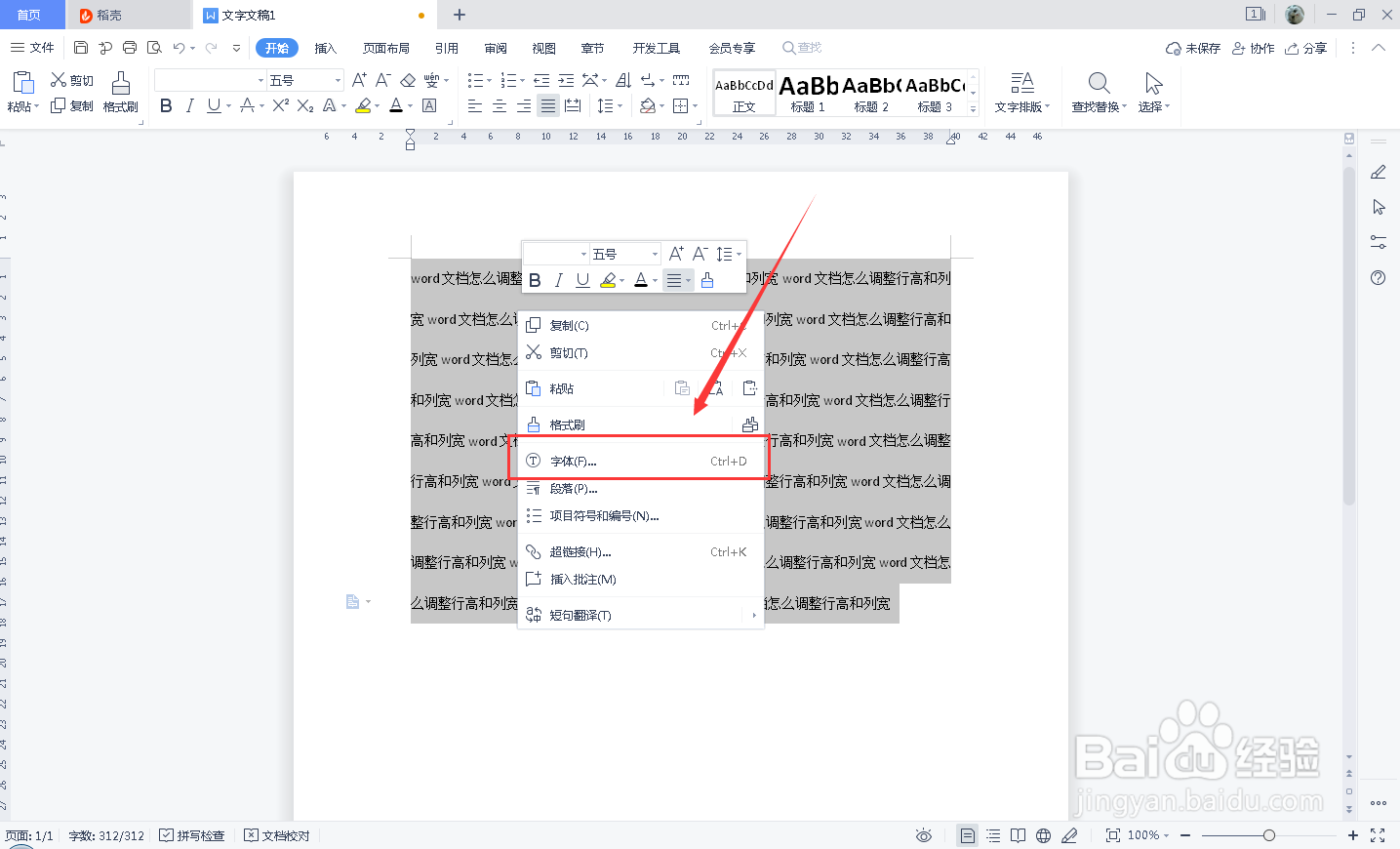Open the 五号 font size dropdown in mini toolbar
Screen dimensions: 1400x849
click(653, 253)
